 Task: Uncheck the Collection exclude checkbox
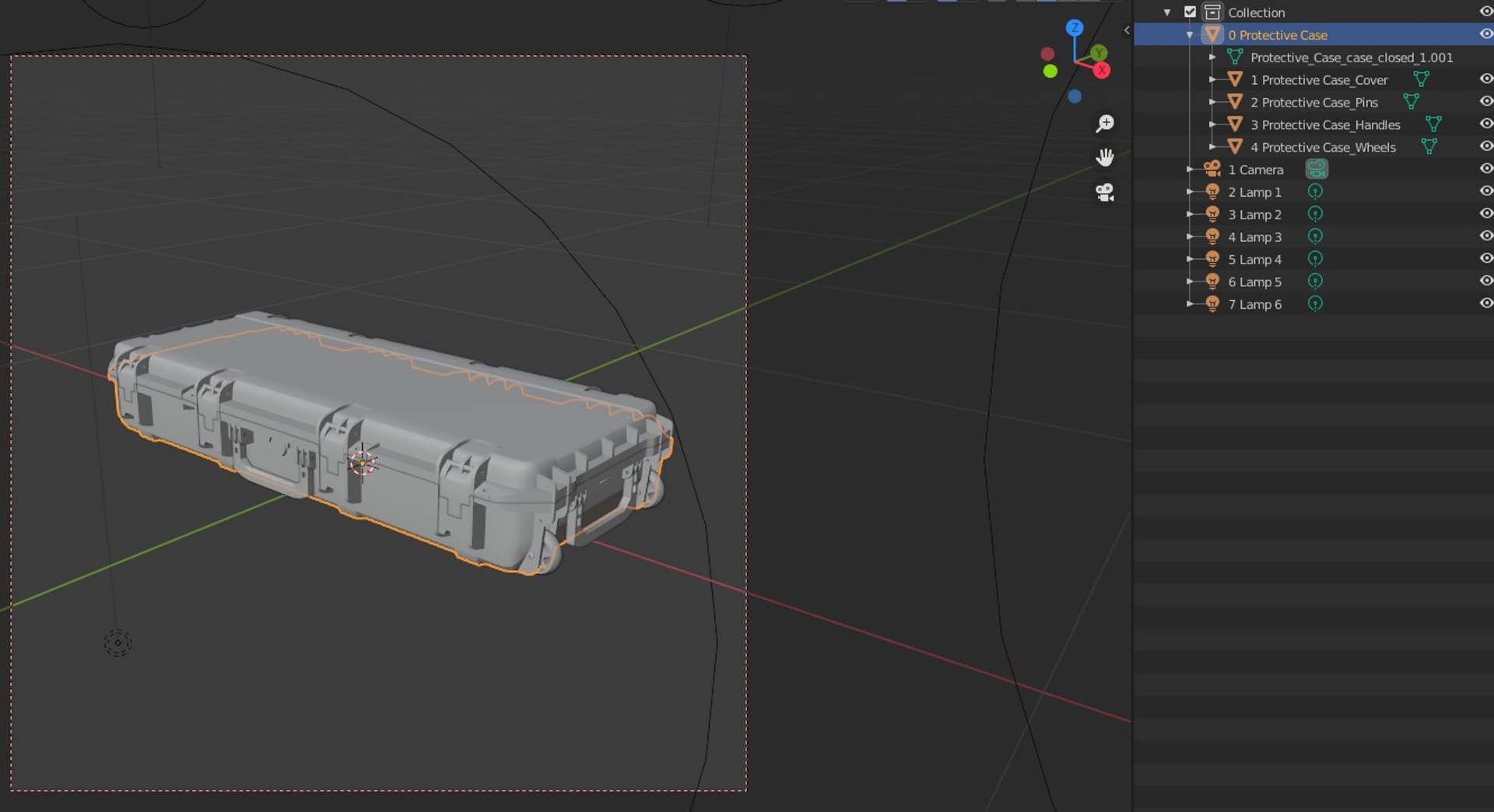coord(1190,12)
